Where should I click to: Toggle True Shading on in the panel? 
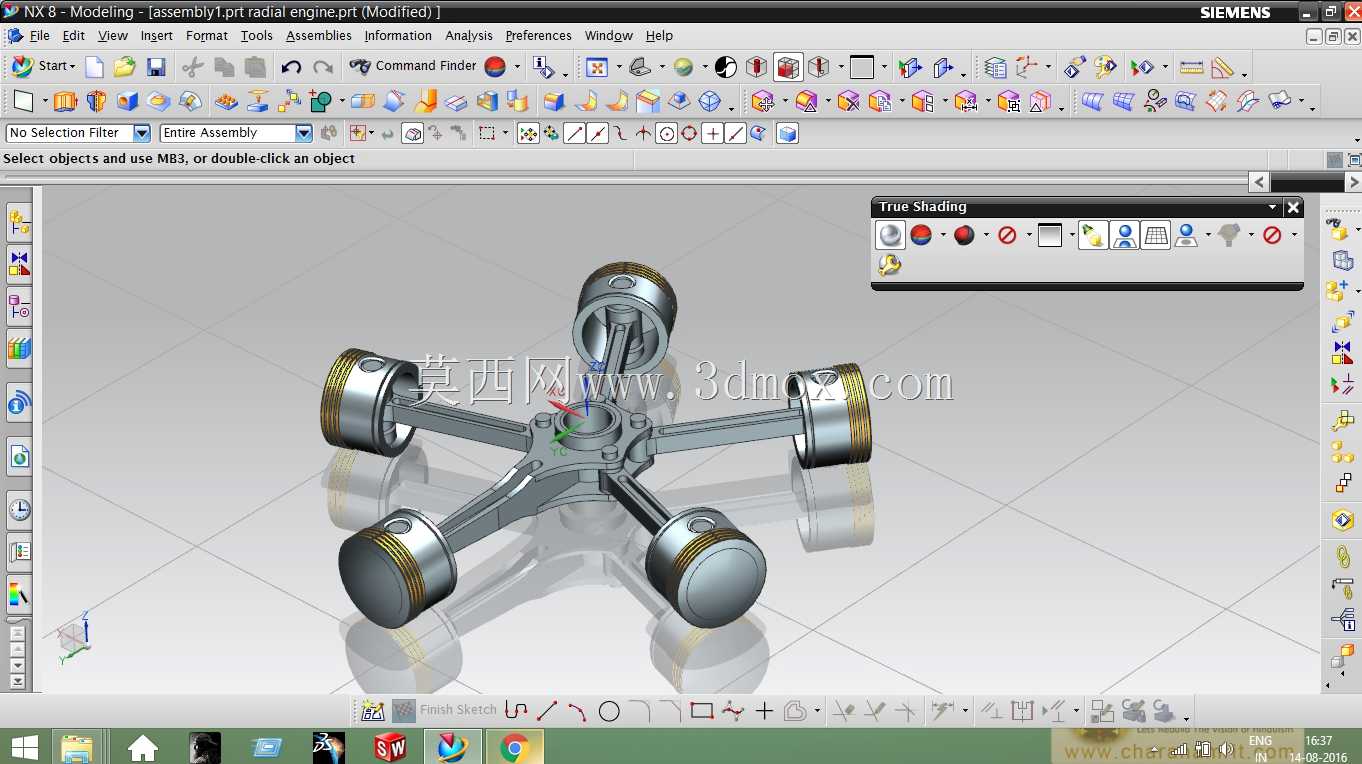tap(890, 235)
